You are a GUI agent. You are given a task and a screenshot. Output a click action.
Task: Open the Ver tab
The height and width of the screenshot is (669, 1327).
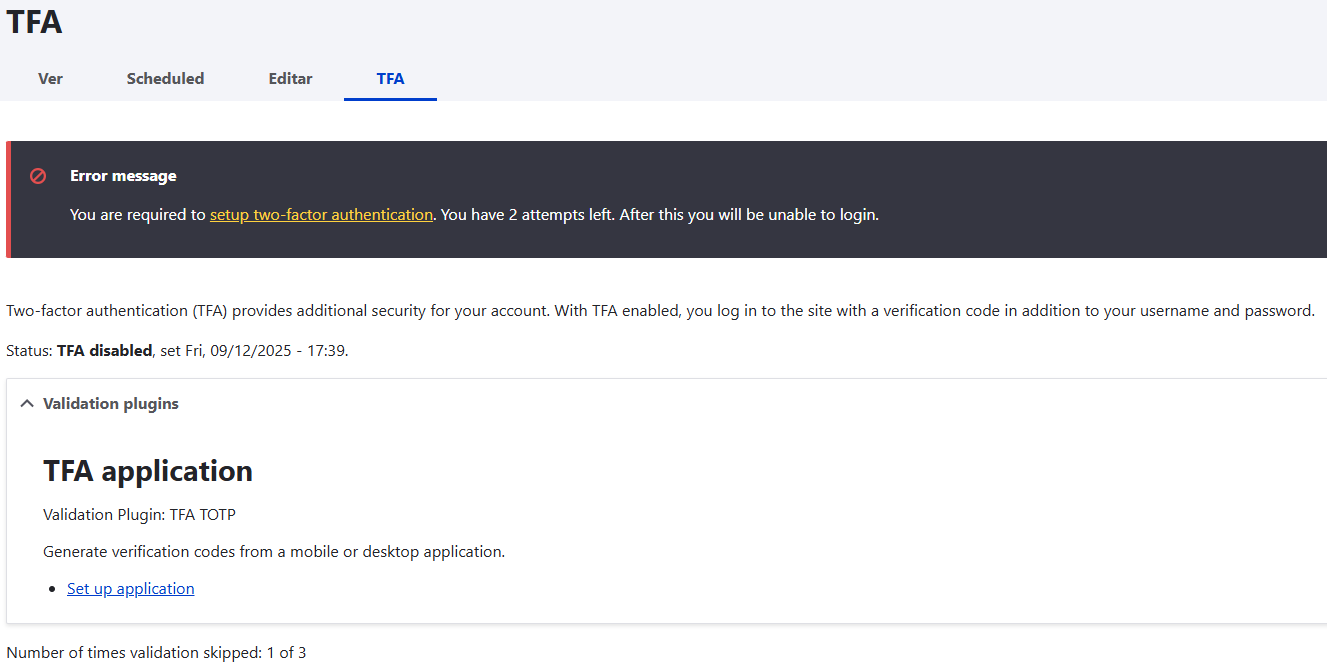click(x=50, y=79)
